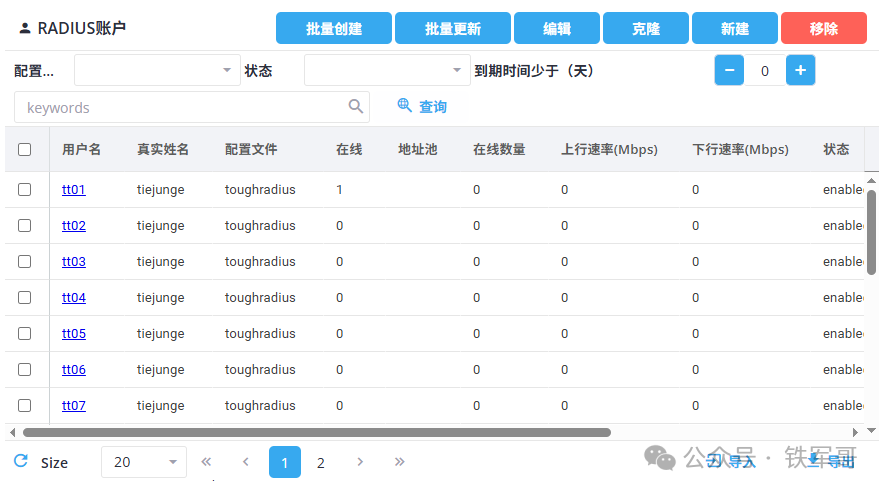885x492 pixels.
Task: Jump to the last page arrow
Action: coord(399,462)
